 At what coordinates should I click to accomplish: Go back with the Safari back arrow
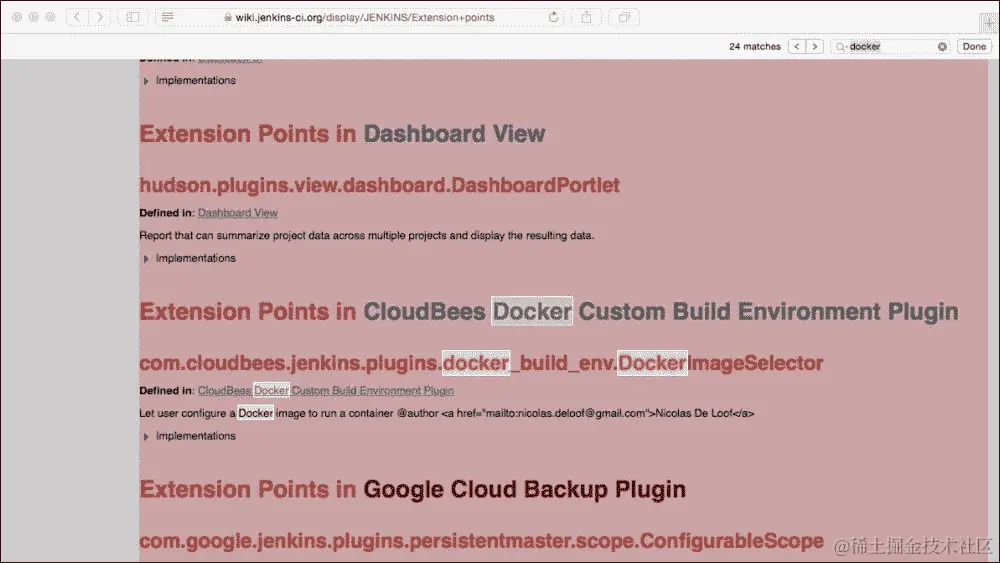[x=77, y=17]
